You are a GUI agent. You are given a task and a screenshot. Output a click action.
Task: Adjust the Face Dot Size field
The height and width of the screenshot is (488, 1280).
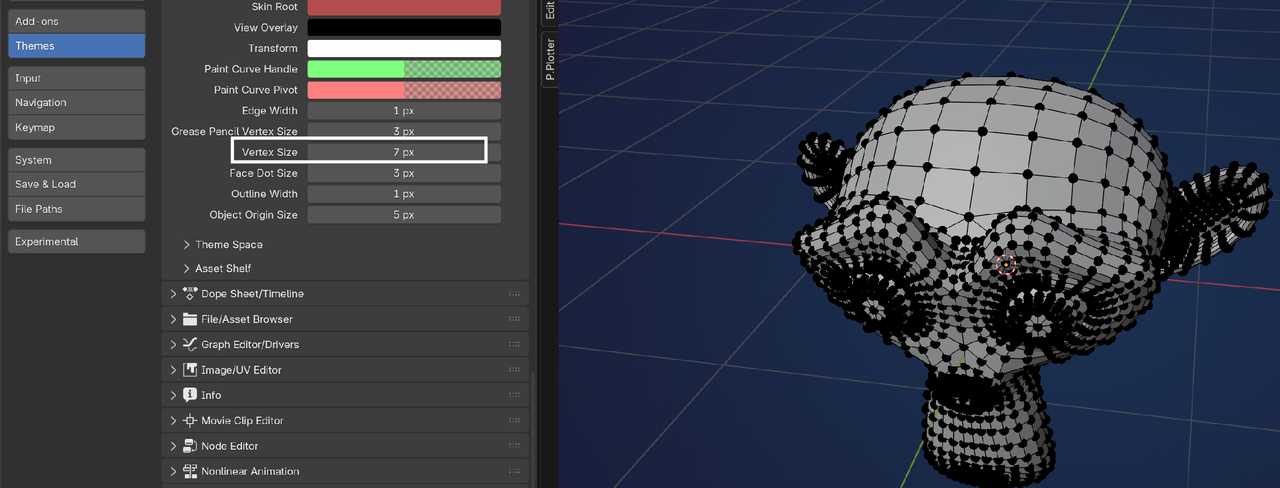coord(404,173)
